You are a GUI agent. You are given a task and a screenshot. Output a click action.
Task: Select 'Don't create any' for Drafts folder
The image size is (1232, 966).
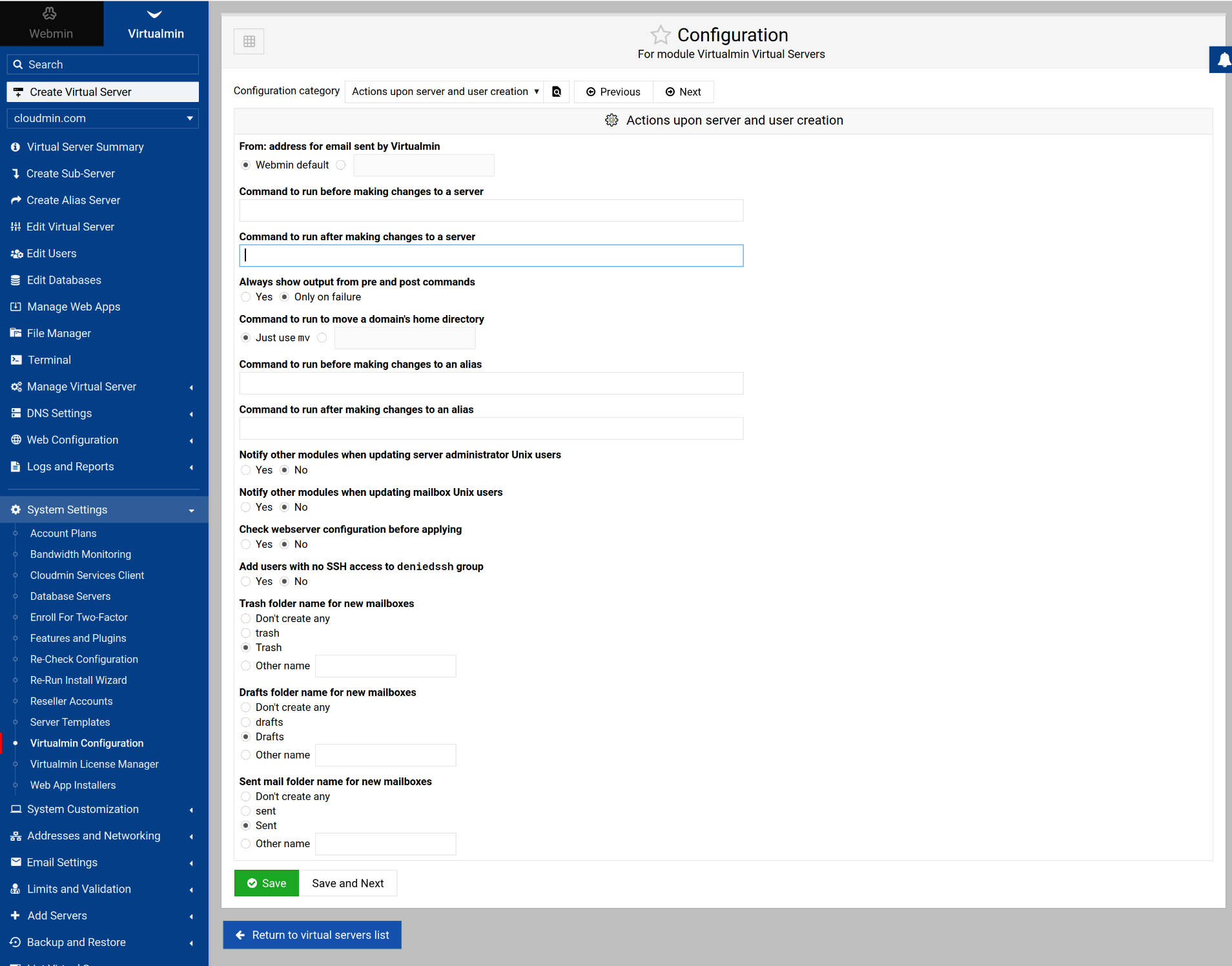point(246,708)
